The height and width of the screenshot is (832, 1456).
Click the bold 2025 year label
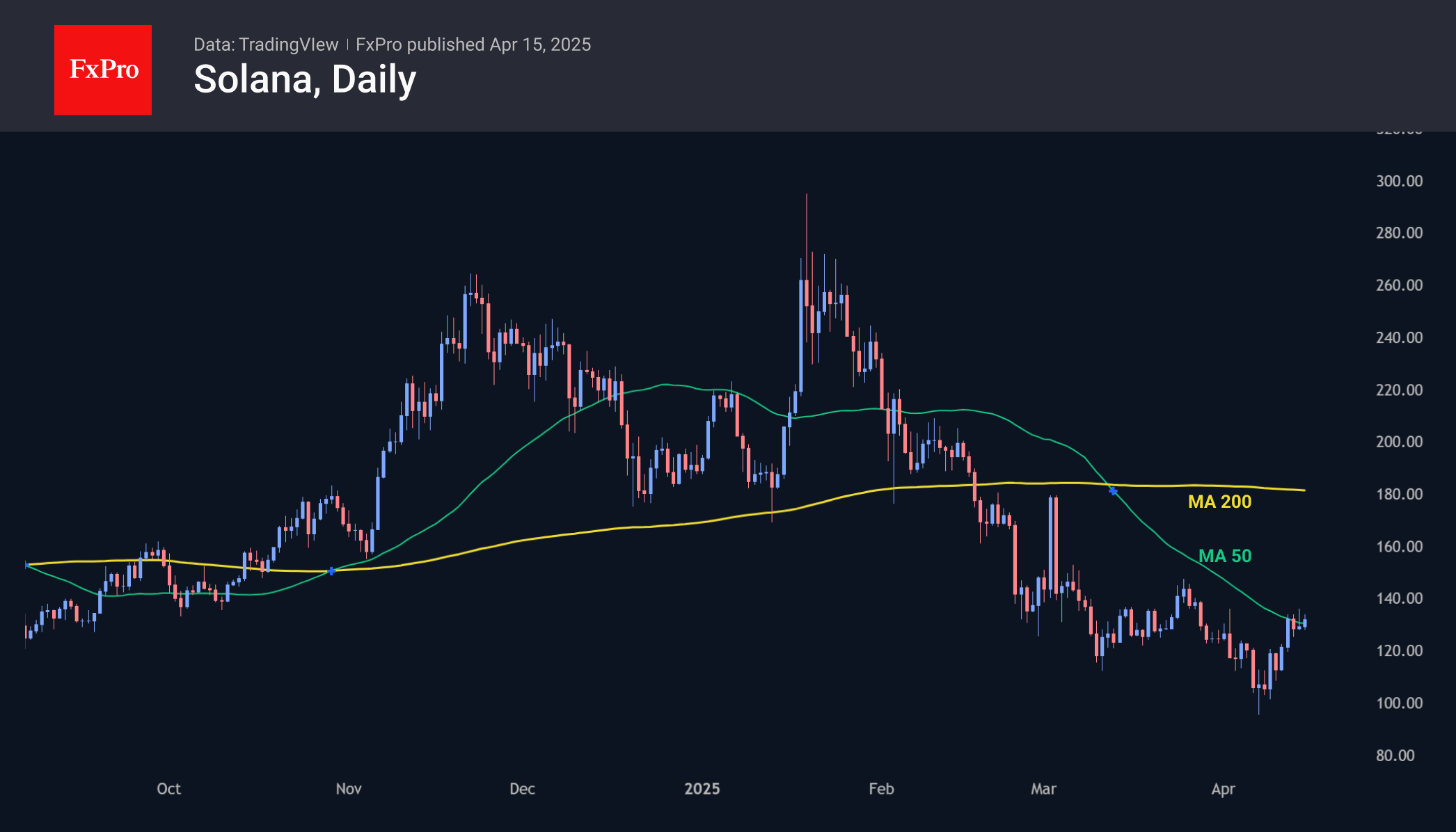coord(702,789)
